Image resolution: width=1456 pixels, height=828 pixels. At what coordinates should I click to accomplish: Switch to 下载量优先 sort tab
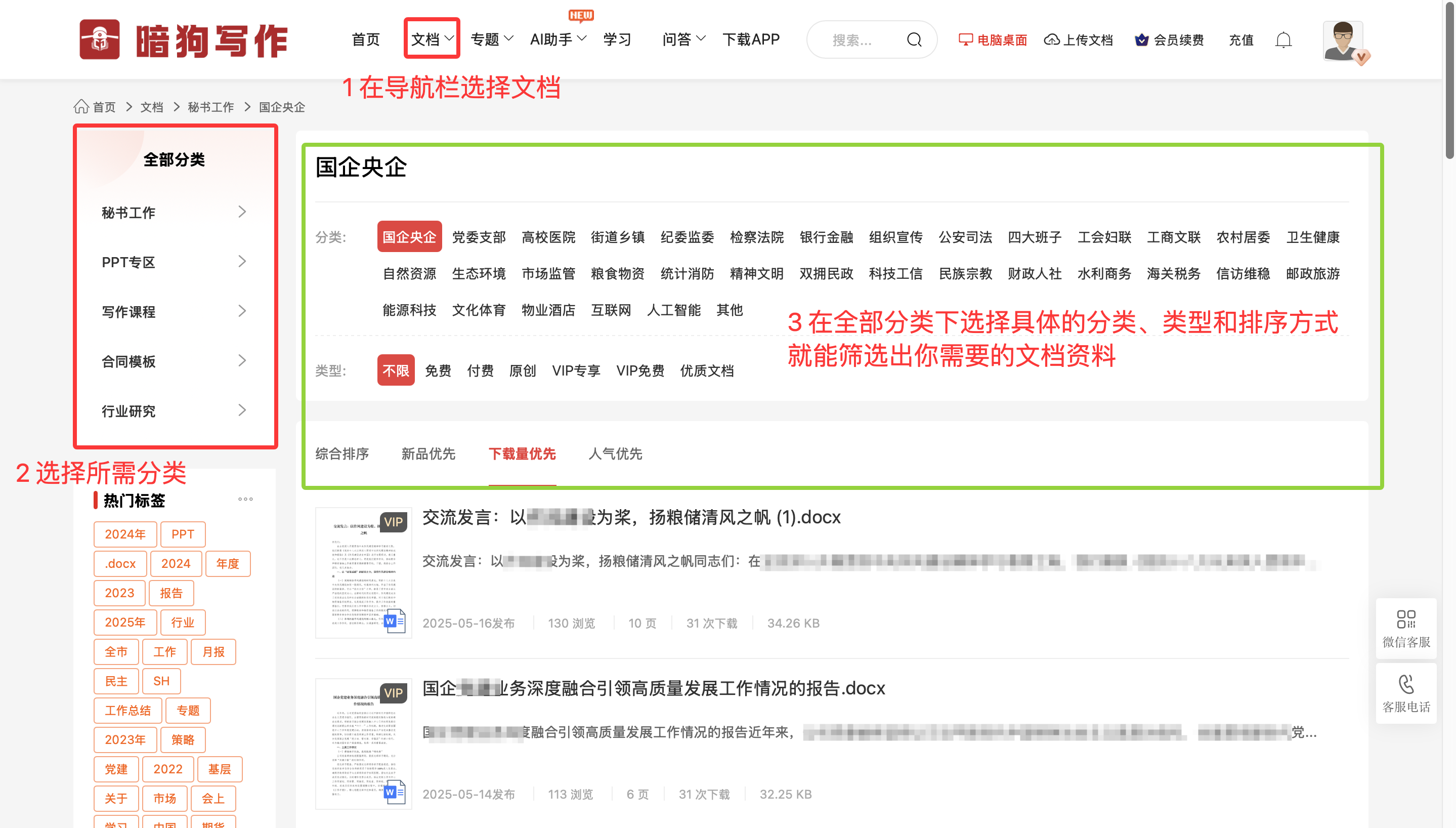pos(522,454)
